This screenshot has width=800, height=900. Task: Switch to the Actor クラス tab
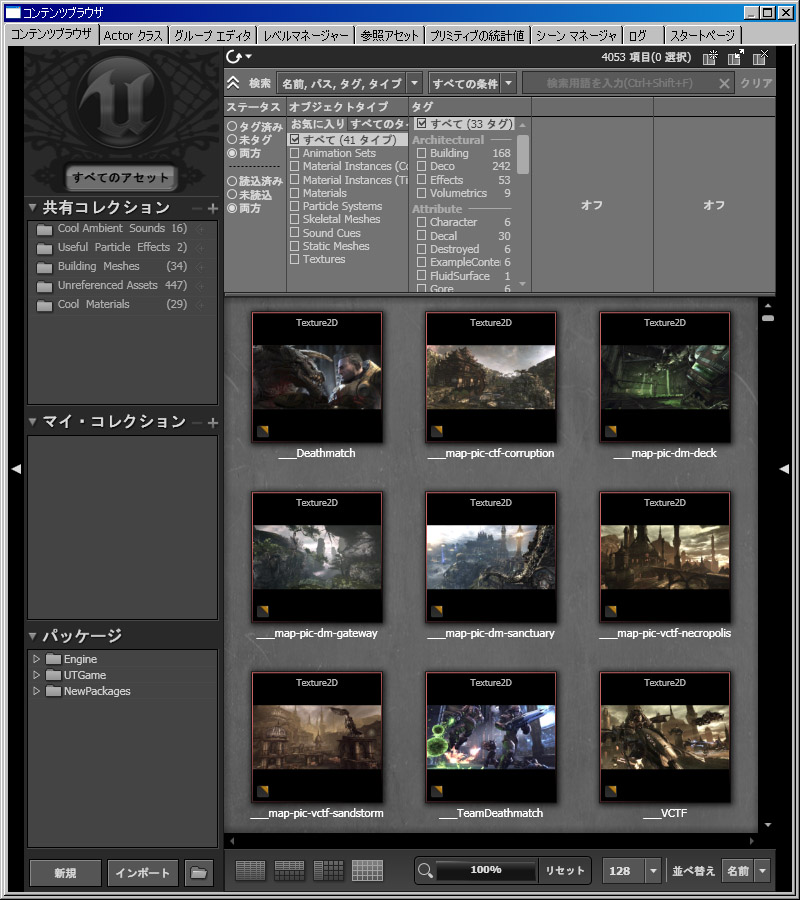133,35
